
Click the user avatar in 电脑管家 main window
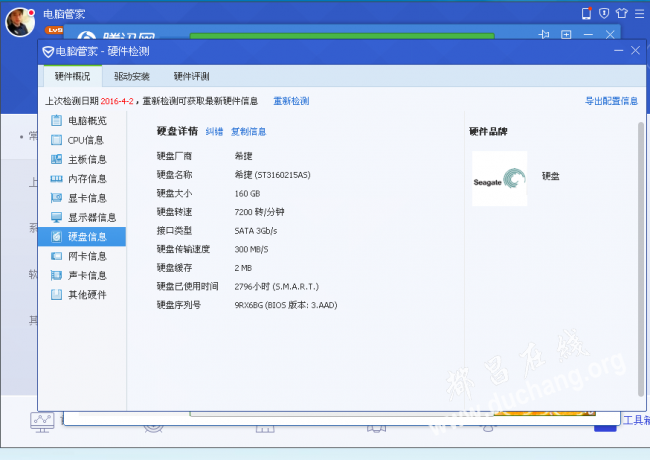tap(20, 22)
